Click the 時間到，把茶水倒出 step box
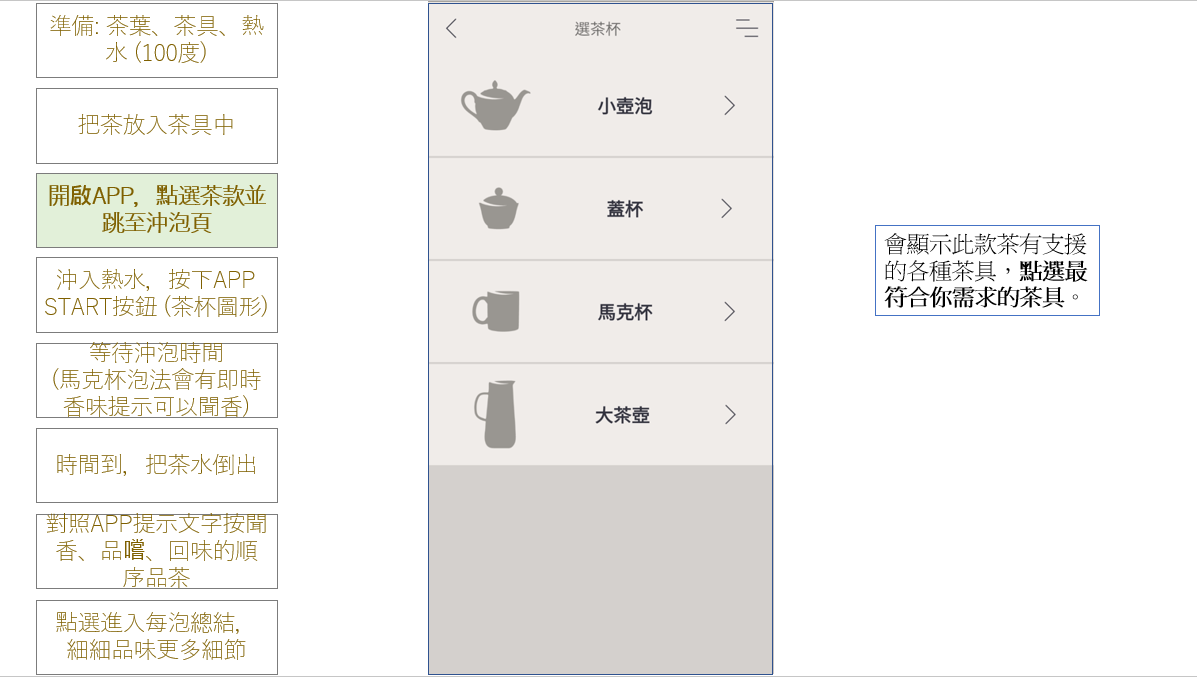The height and width of the screenshot is (677, 1197). pos(157,466)
